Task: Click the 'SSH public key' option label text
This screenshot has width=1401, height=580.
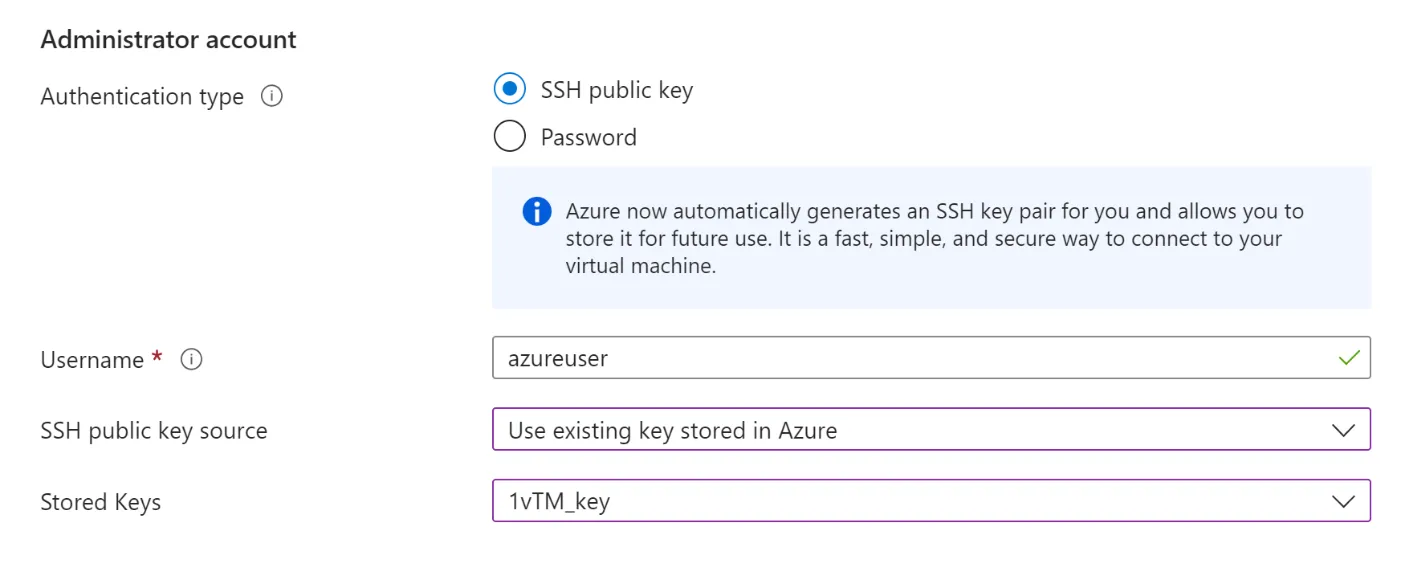Action: click(x=617, y=90)
